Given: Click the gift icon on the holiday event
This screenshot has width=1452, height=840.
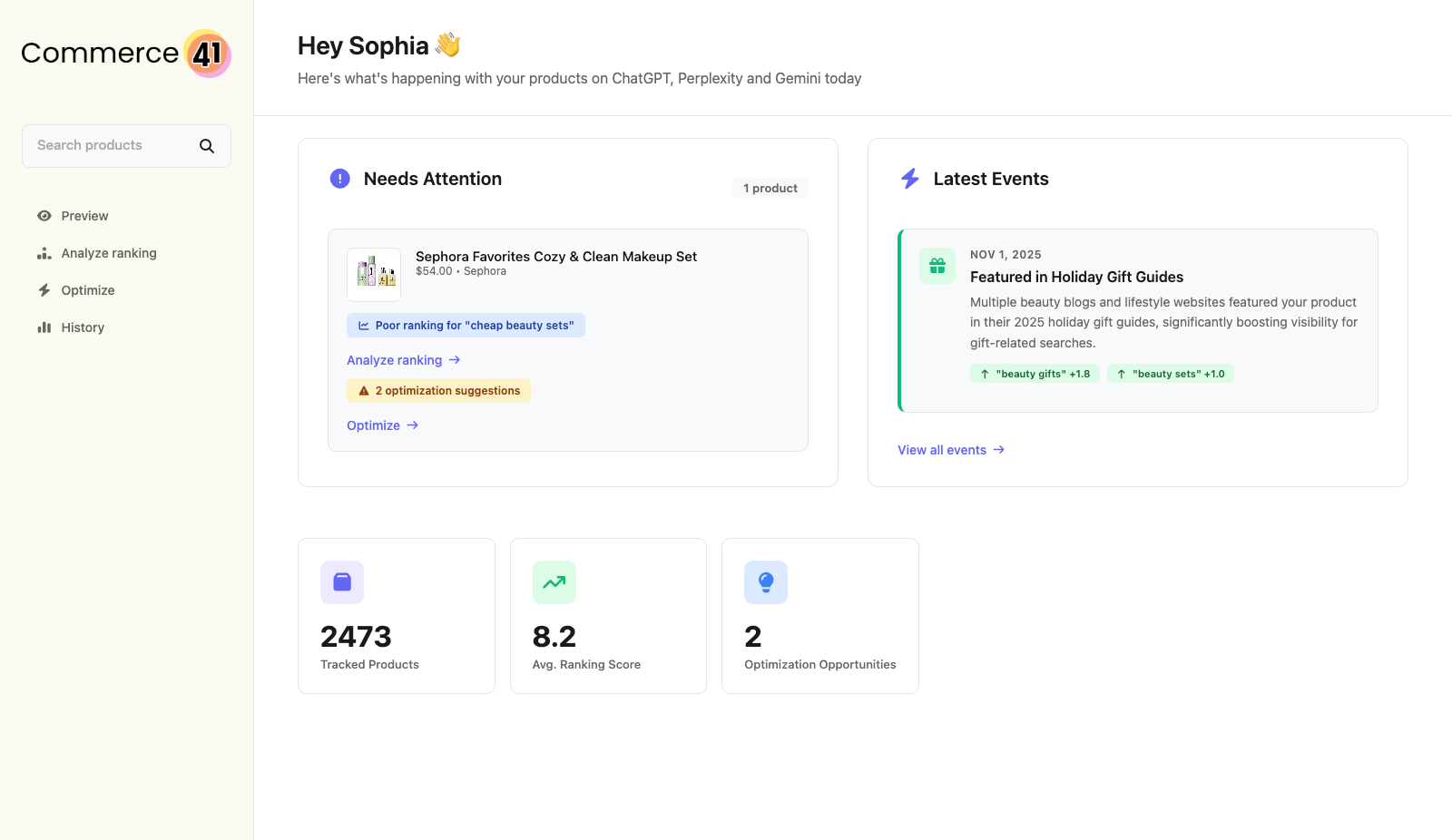Looking at the screenshot, I should (937, 266).
